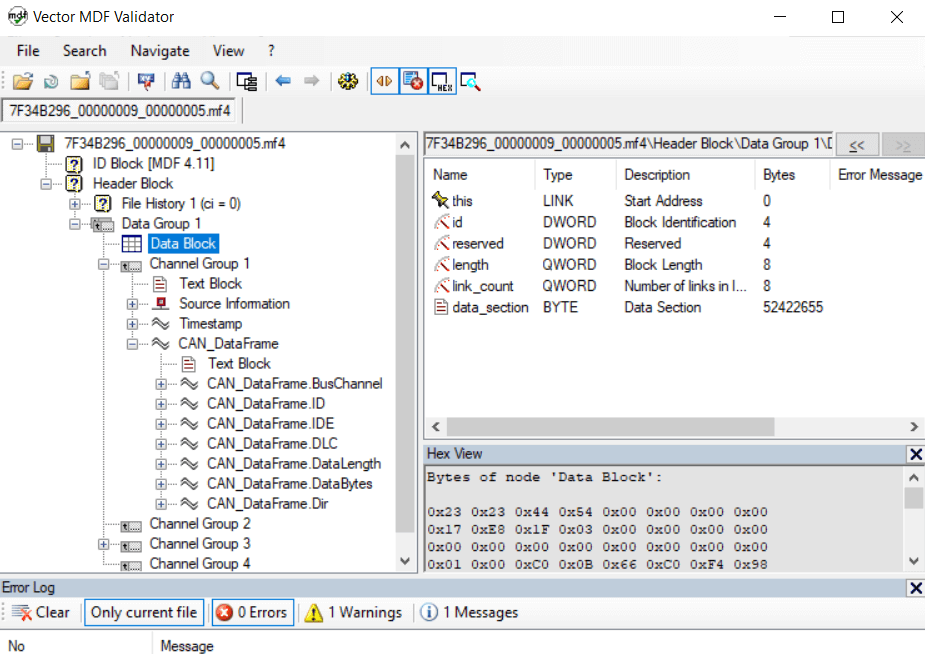
Task: Select the ID Block [MDF 4.11] question-mark icon
Action: click(74, 163)
